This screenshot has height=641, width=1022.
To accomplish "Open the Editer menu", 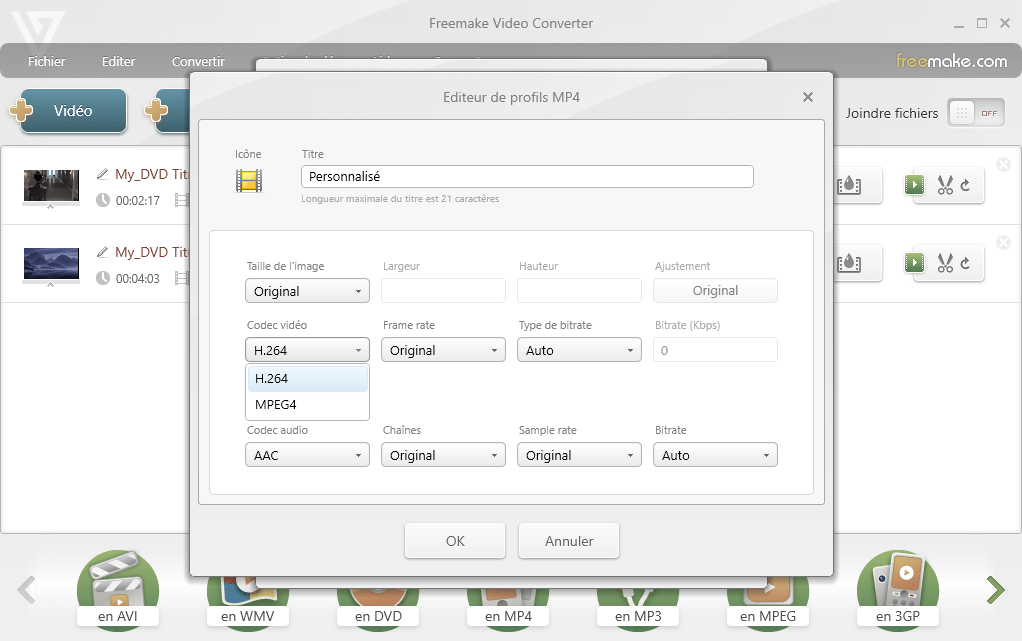I will tap(118, 61).
